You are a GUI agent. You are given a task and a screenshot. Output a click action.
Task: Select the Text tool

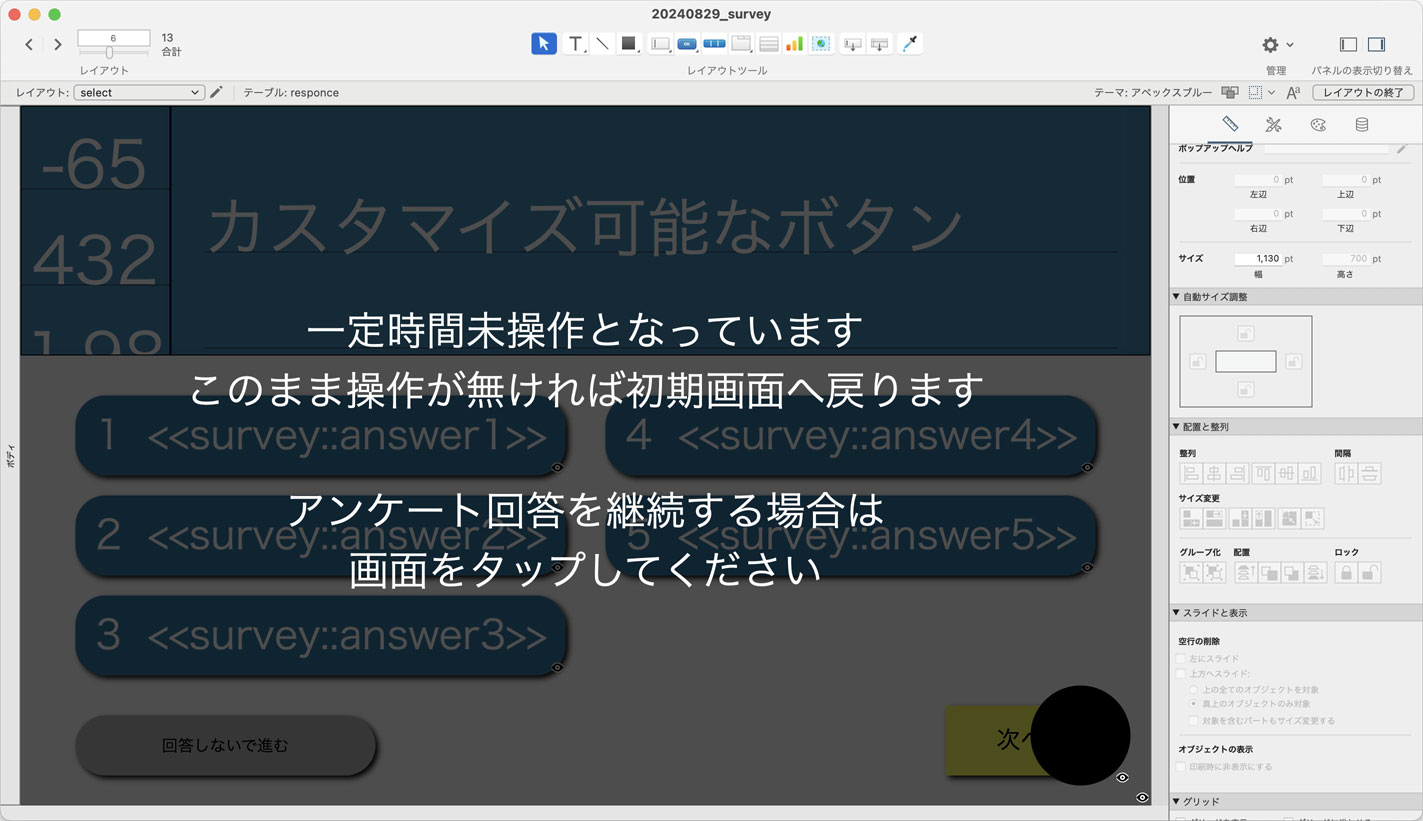coord(575,43)
